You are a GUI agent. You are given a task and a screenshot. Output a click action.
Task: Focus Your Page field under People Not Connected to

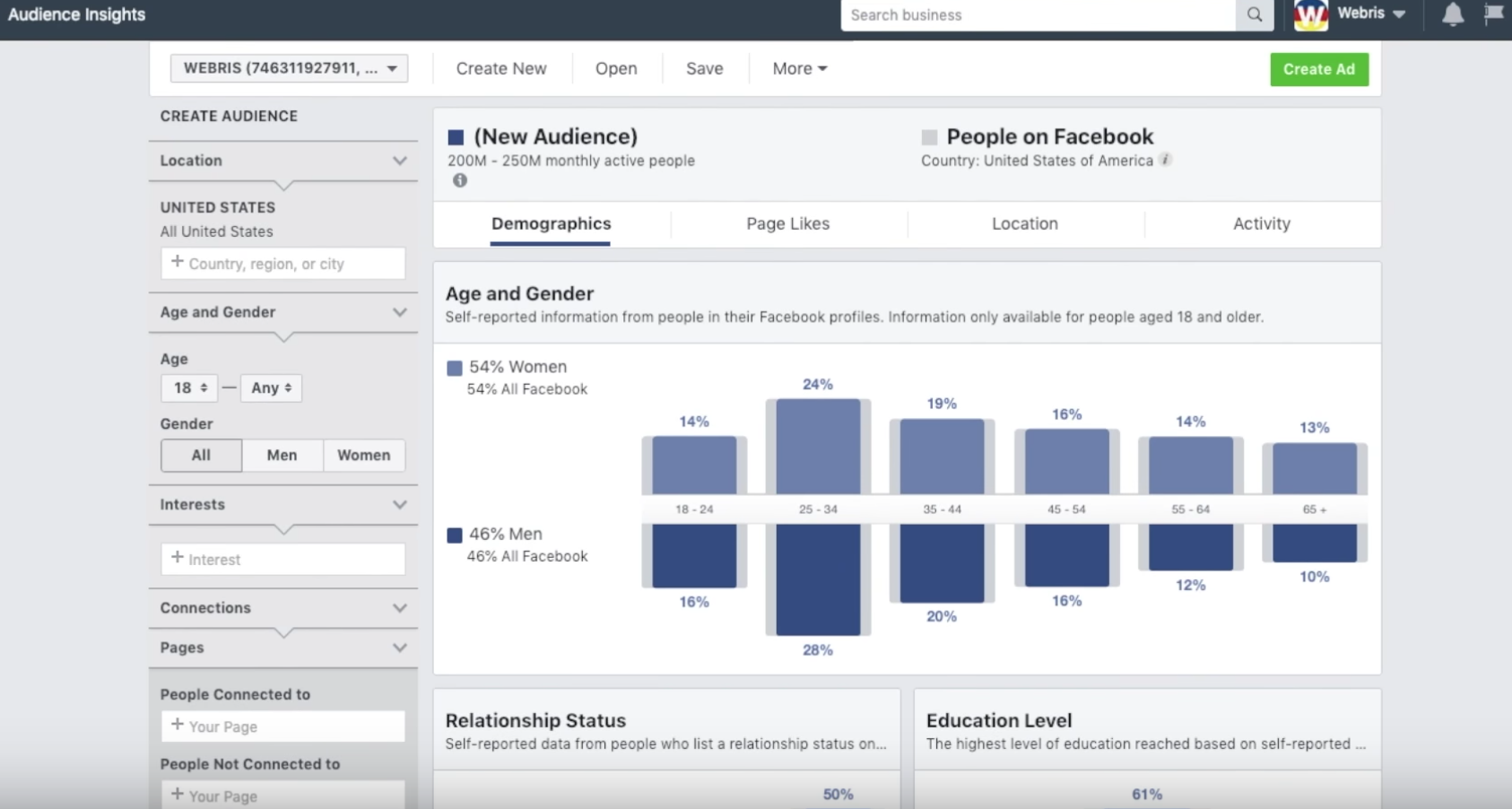[283, 795]
